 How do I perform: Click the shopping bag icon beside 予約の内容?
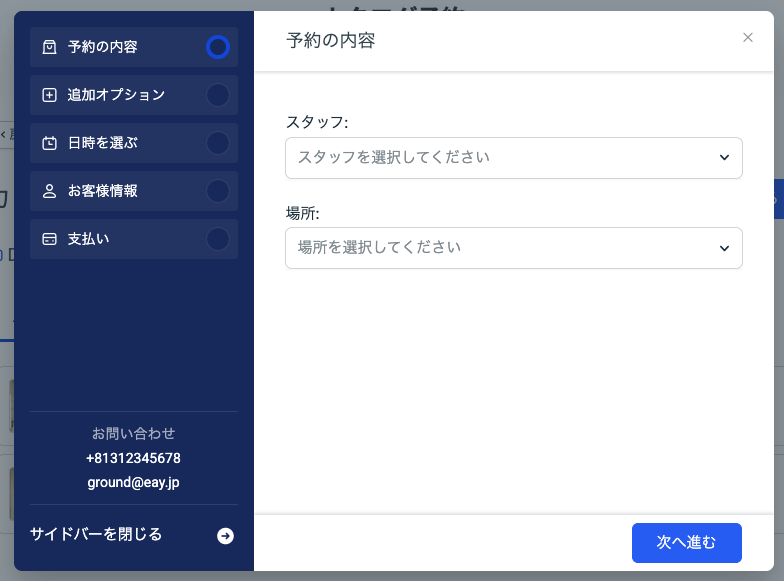(x=49, y=47)
